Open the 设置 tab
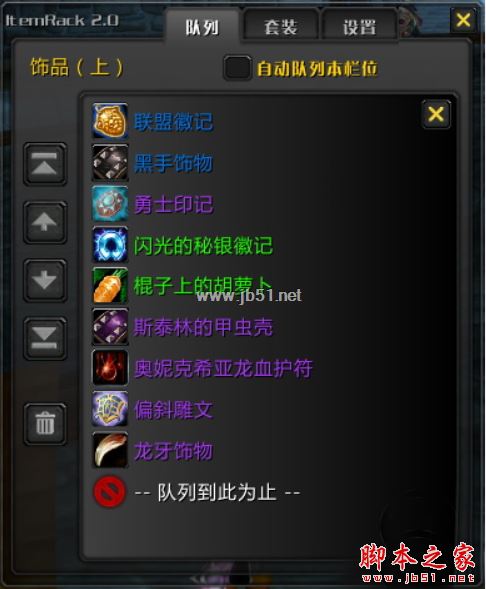 (x=359, y=27)
